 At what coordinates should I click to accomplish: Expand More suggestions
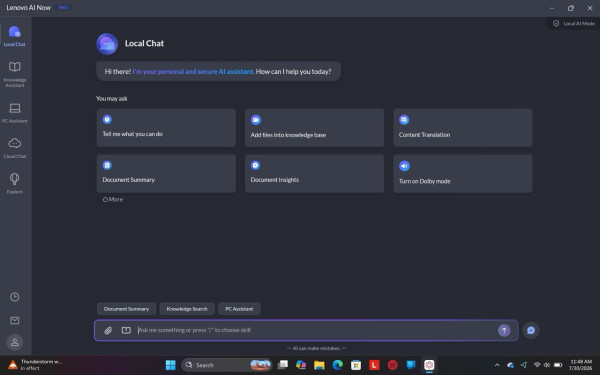113,199
